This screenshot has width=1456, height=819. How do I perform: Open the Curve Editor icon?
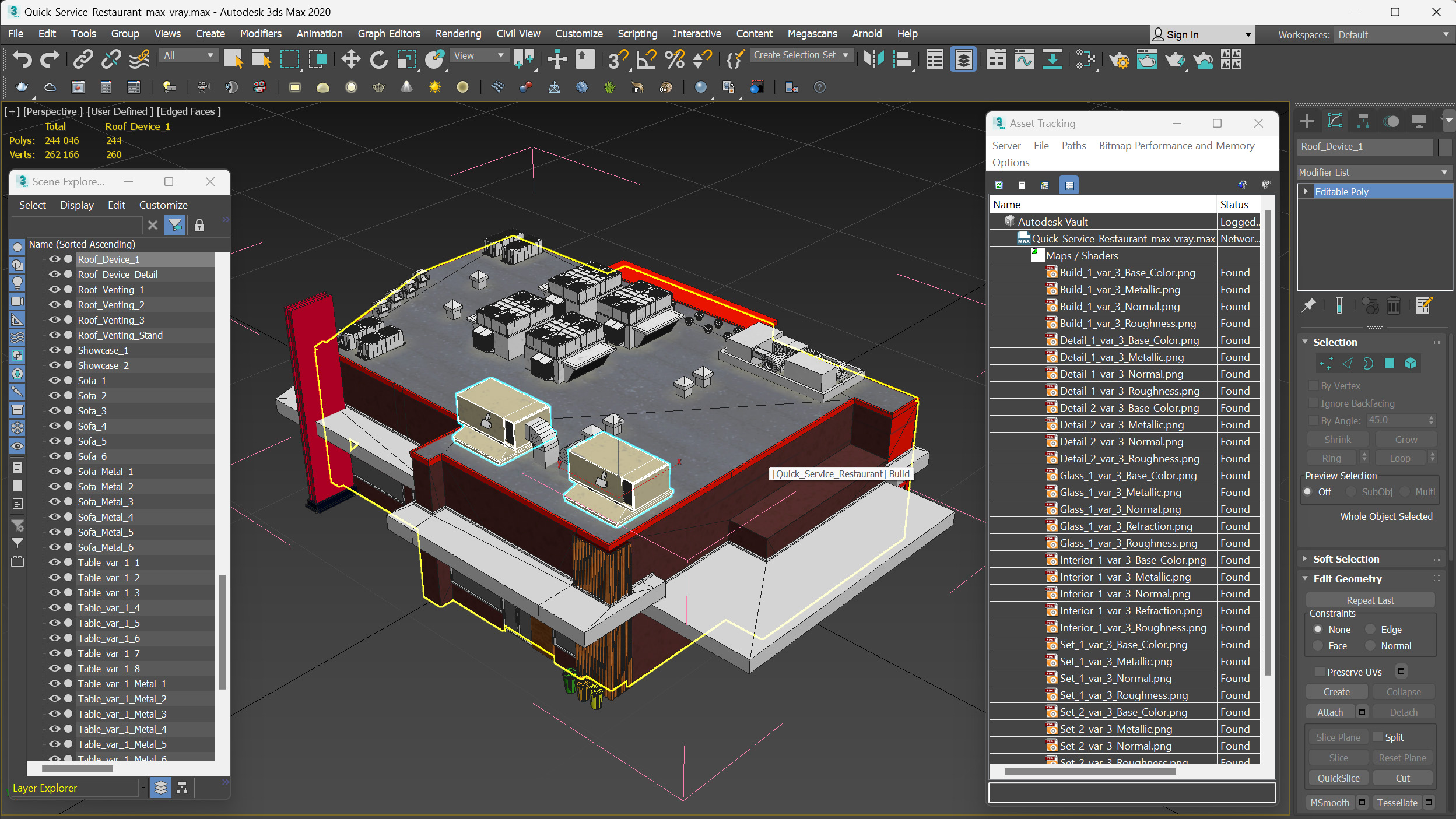click(x=1024, y=58)
